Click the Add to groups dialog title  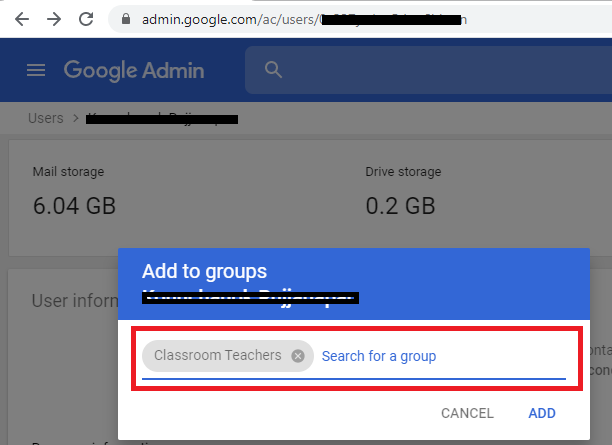(205, 271)
